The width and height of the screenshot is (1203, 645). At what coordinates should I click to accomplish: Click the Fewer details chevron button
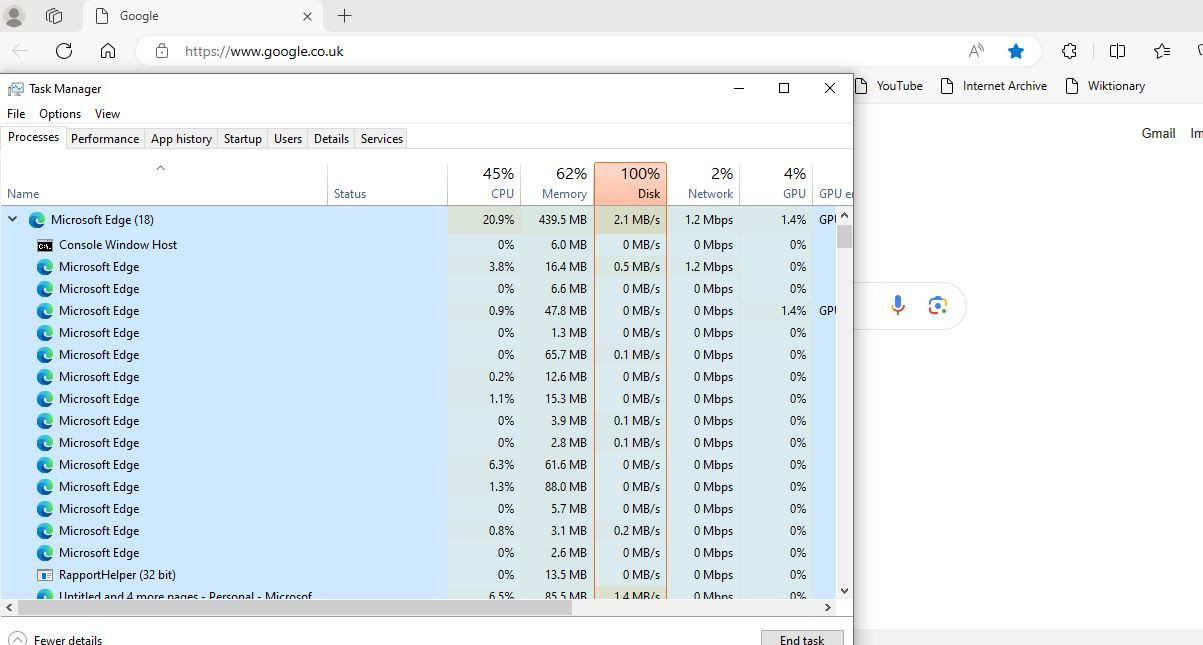(17, 639)
